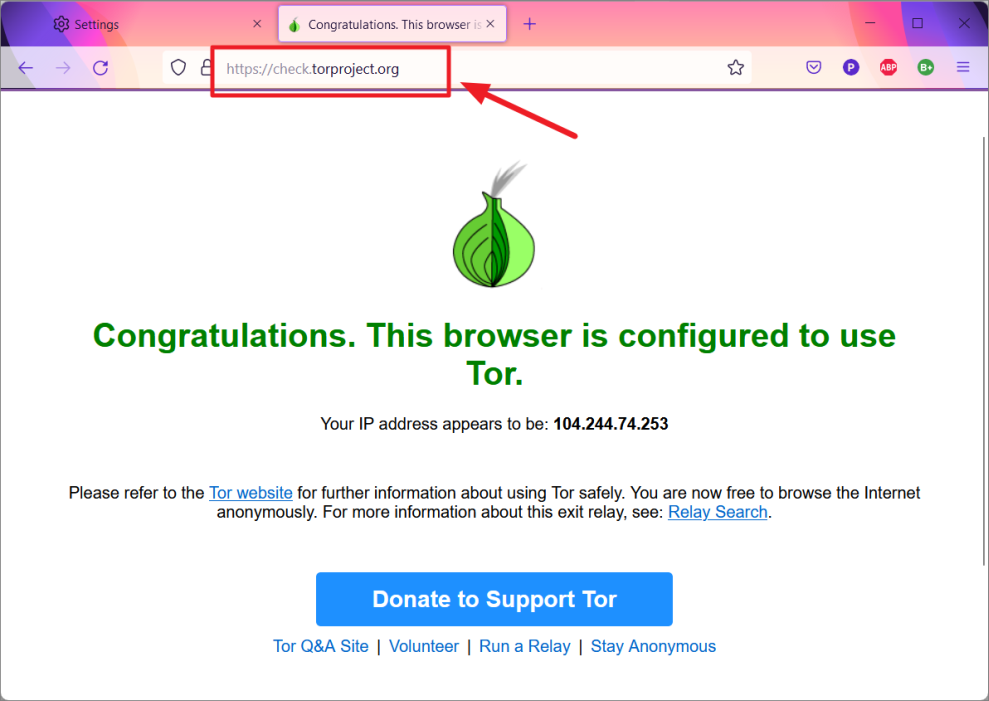Open the purple P extension
989x701 pixels.
tap(851, 67)
